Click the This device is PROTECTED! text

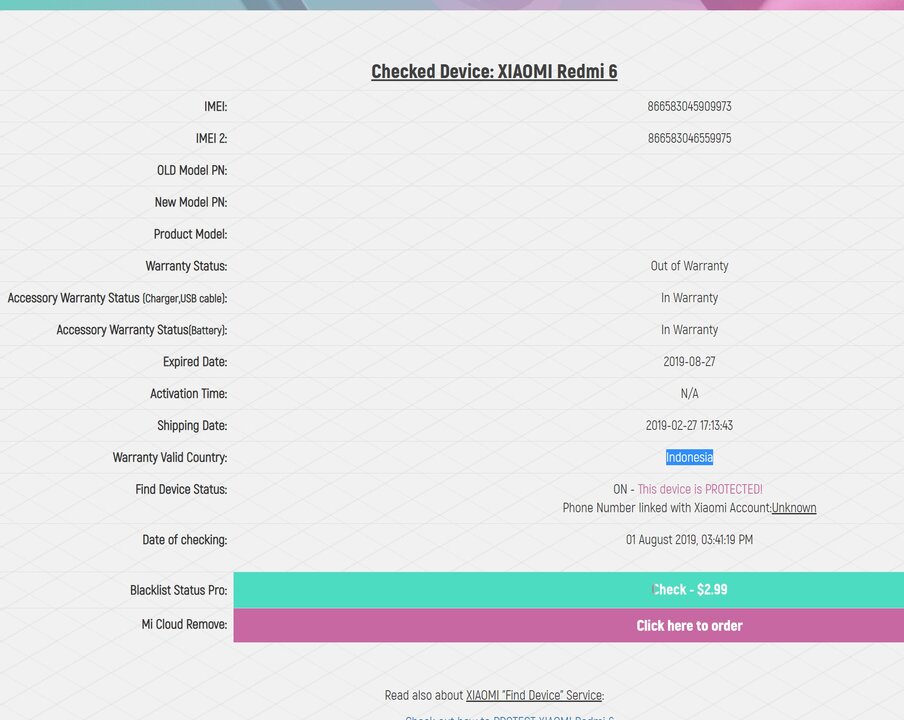point(700,489)
